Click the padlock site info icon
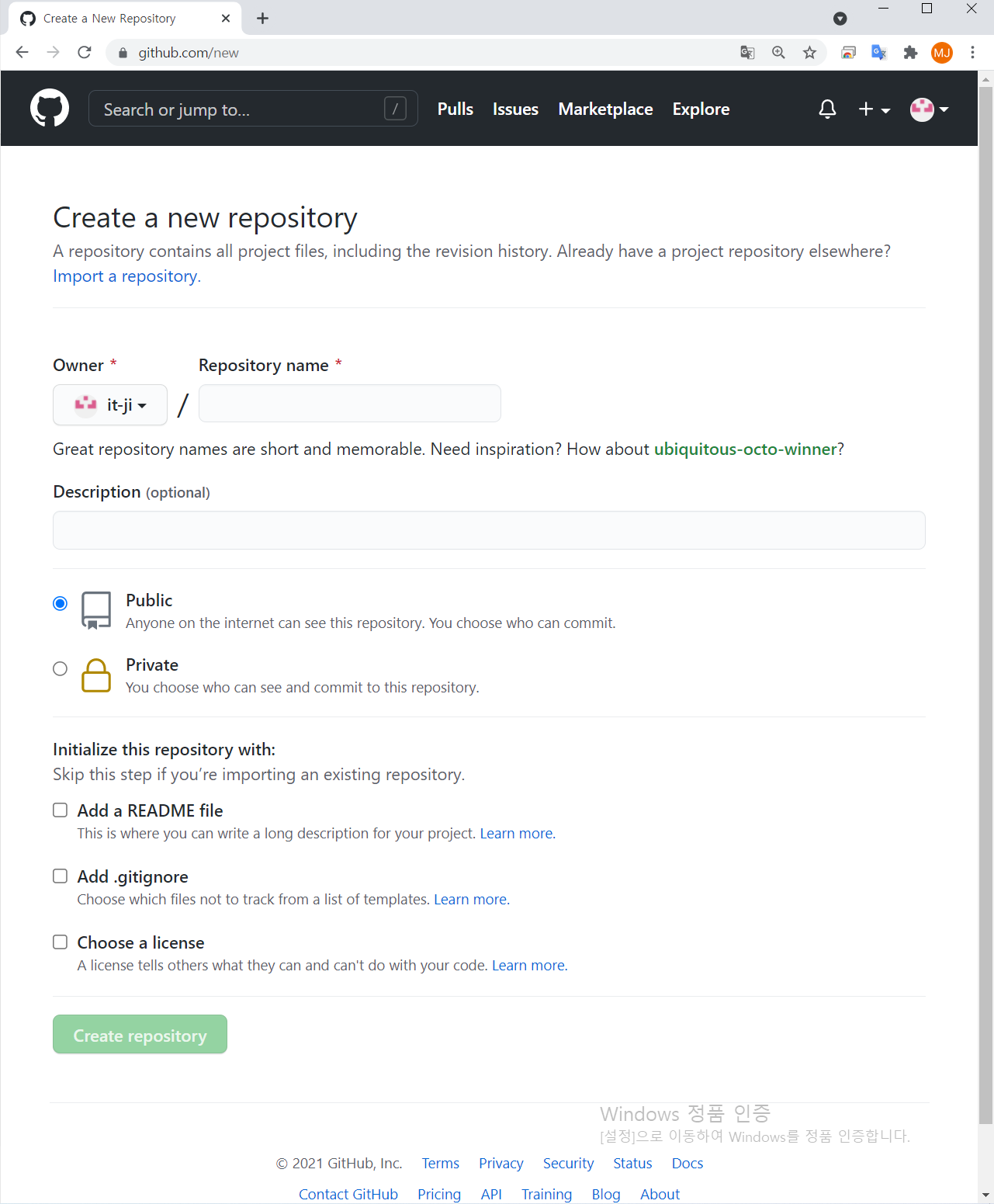The width and height of the screenshot is (994, 1204). (122, 53)
